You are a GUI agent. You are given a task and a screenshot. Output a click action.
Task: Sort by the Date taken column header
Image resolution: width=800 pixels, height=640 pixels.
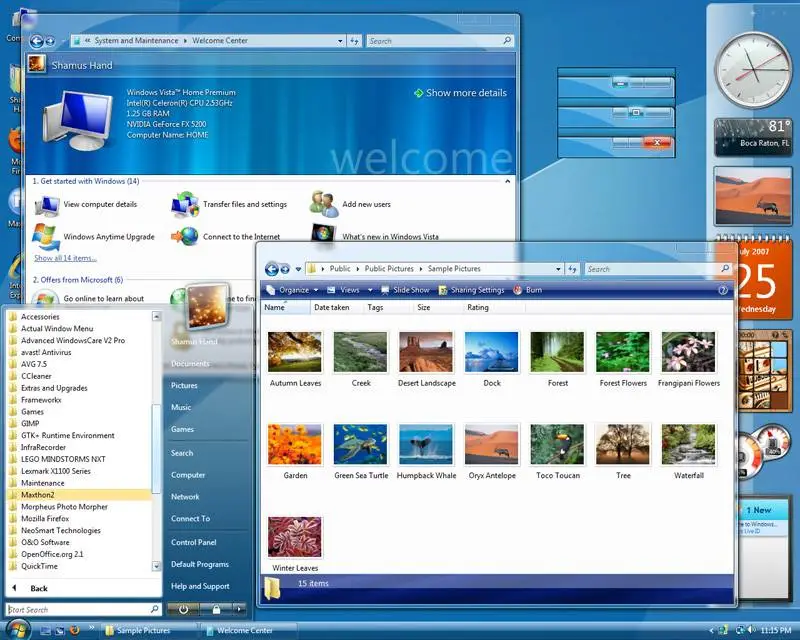[337, 307]
